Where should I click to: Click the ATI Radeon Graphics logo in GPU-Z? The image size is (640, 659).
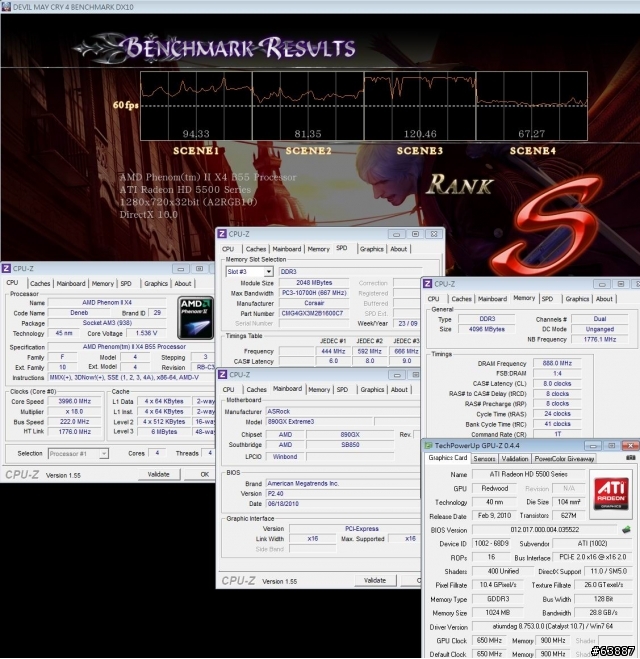point(611,494)
